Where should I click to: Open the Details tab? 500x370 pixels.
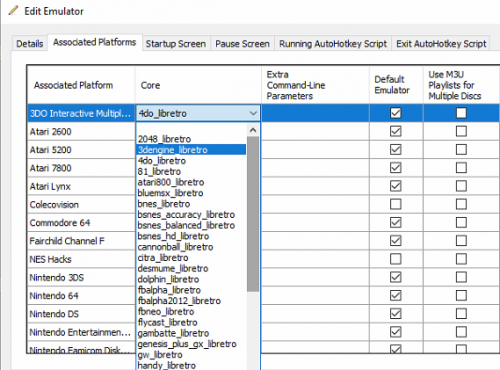point(29,44)
